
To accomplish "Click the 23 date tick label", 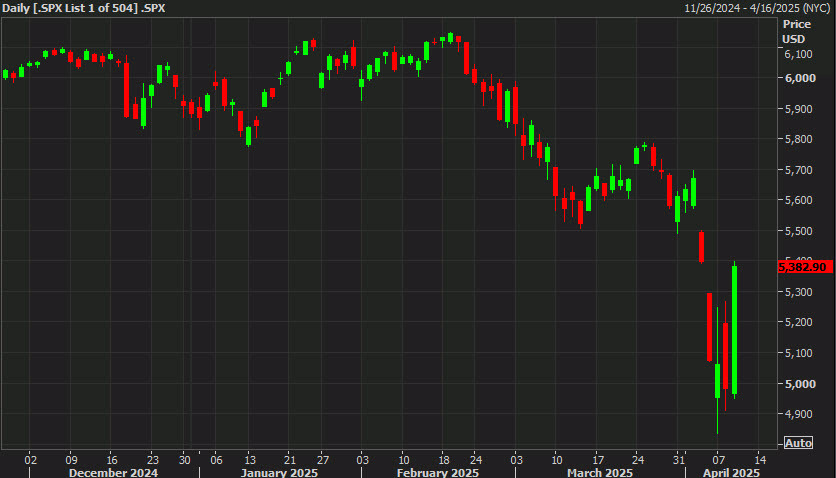I will tap(152, 460).
